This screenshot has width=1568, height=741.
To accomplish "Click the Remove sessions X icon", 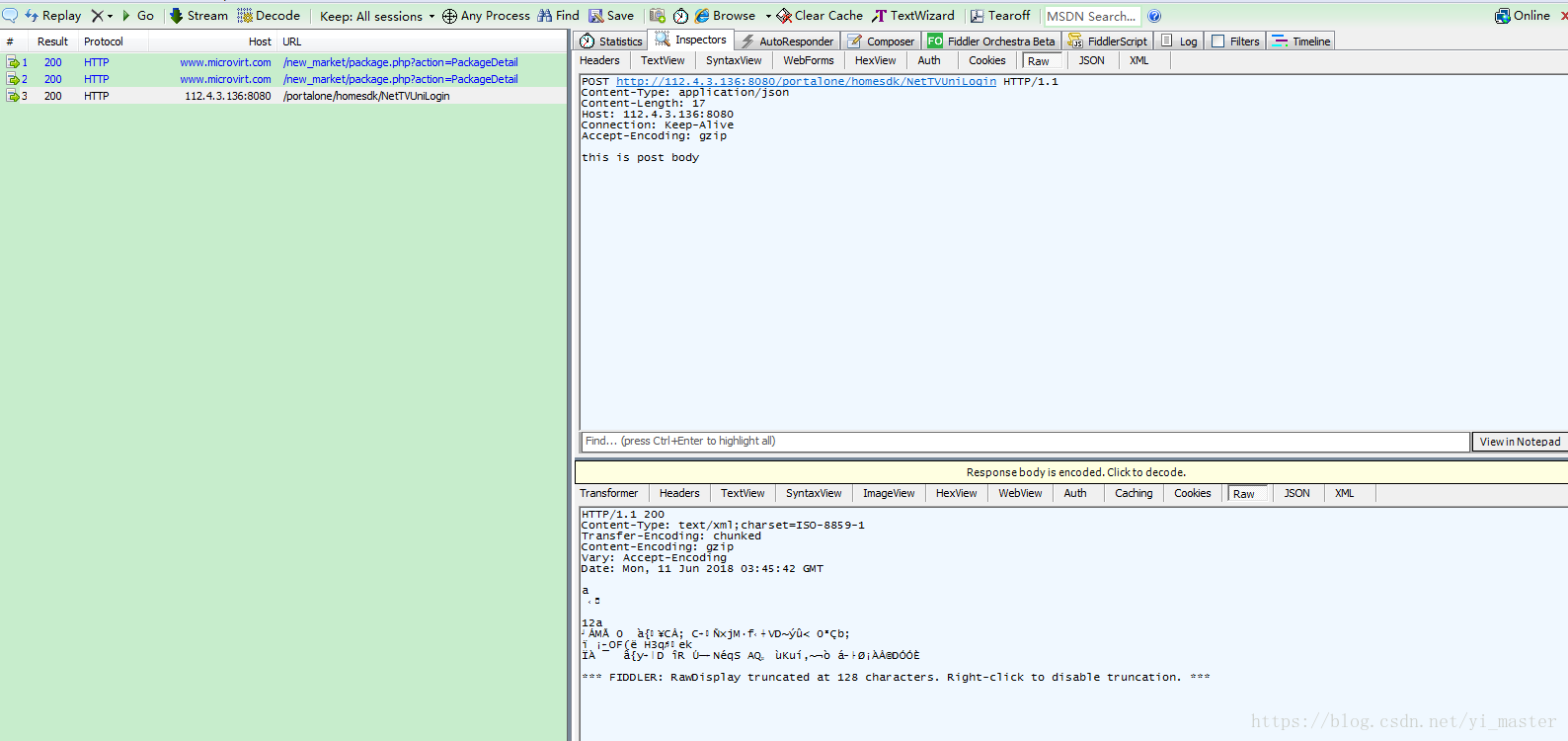I will click(x=97, y=16).
